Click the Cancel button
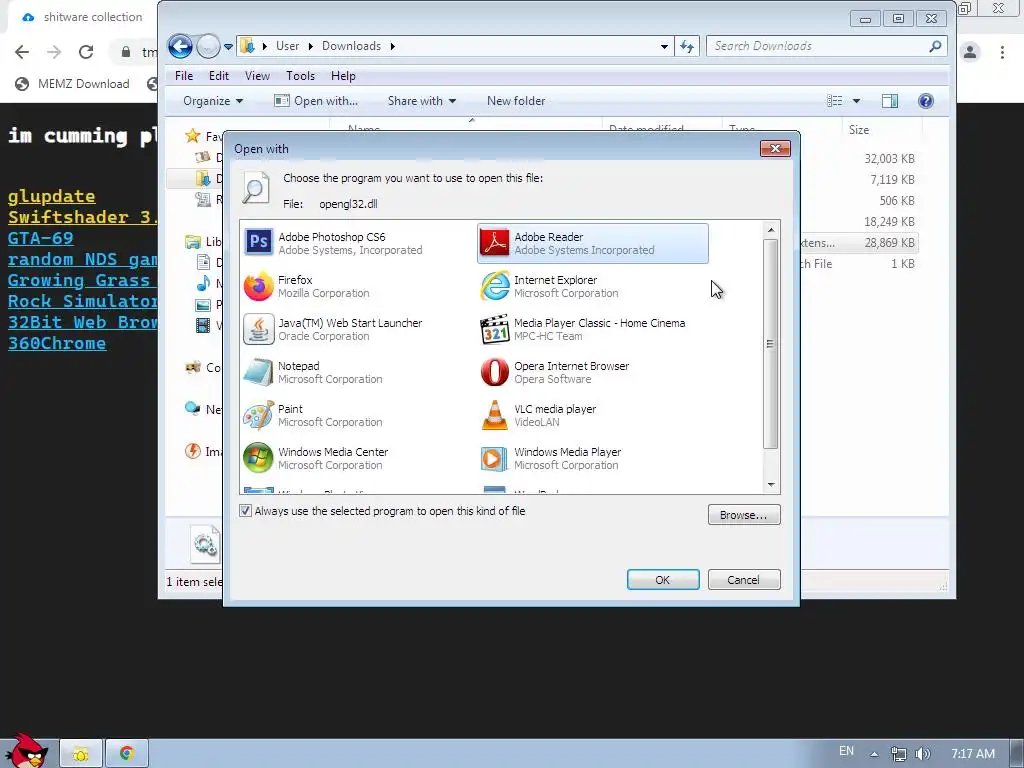 click(x=744, y=579)
